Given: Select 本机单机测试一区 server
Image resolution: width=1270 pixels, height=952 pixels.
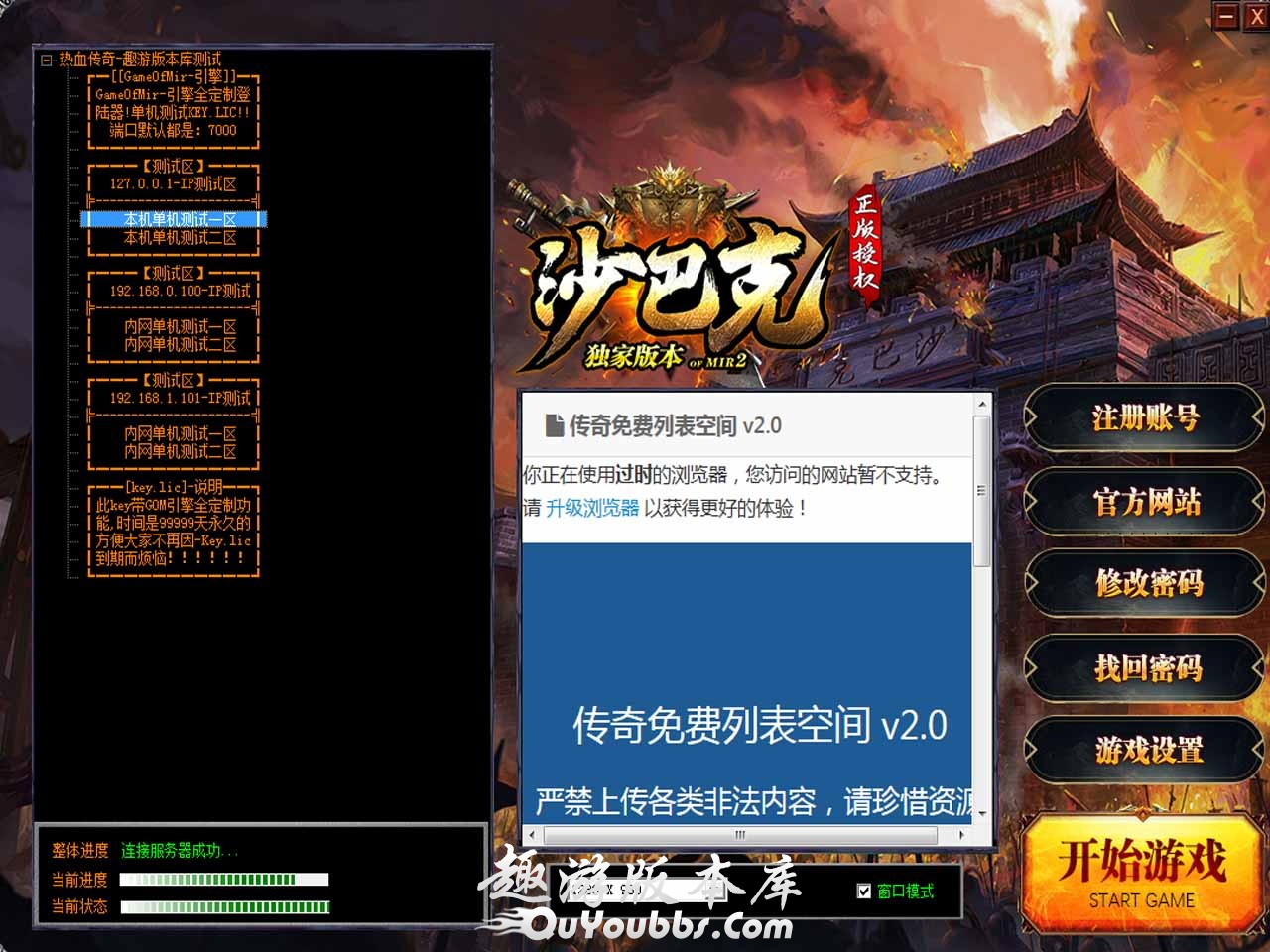Looking at the screenshot, I should coord(180,220).
